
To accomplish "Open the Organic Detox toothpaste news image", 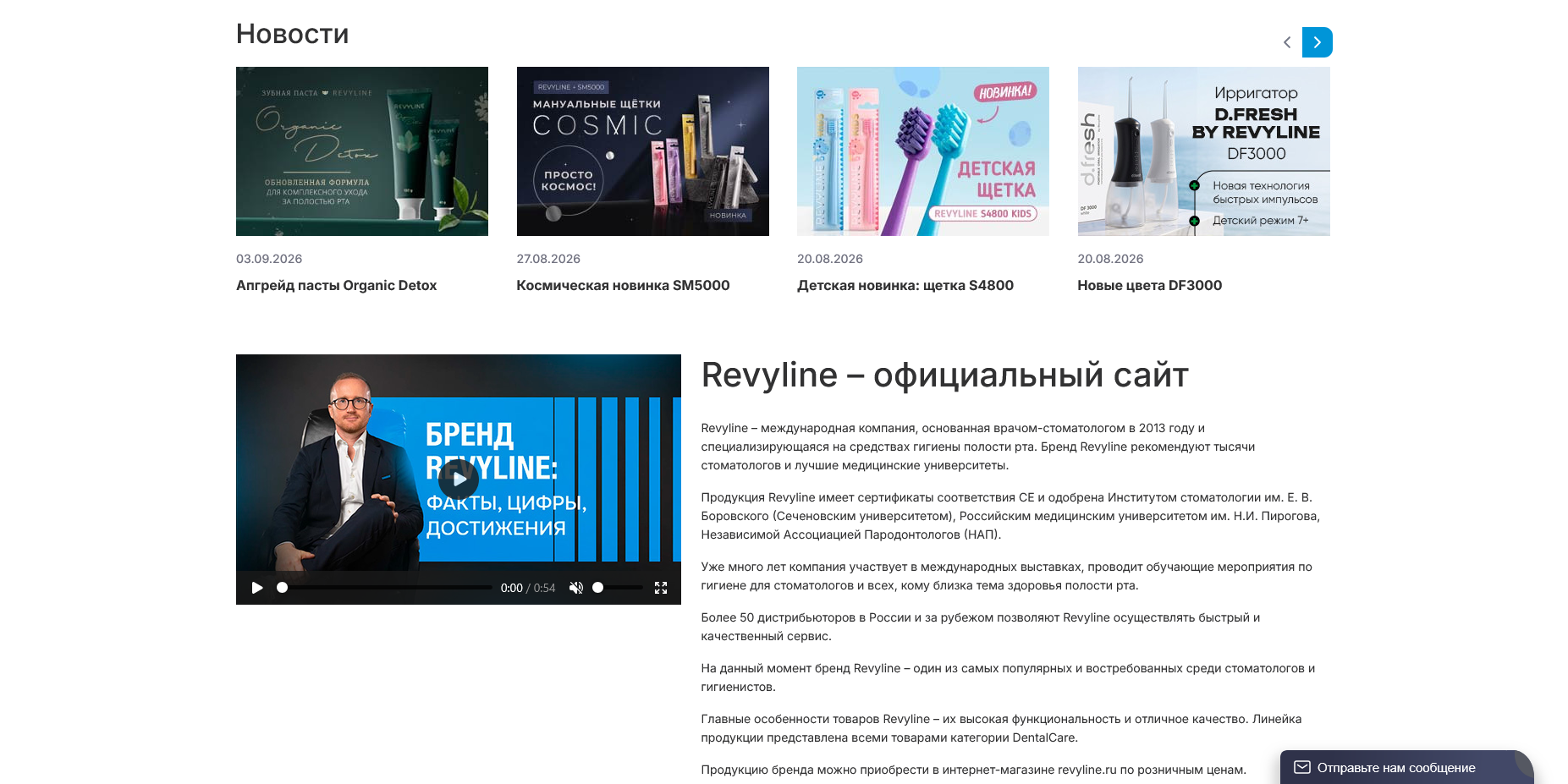I will [x=362, y=151].
